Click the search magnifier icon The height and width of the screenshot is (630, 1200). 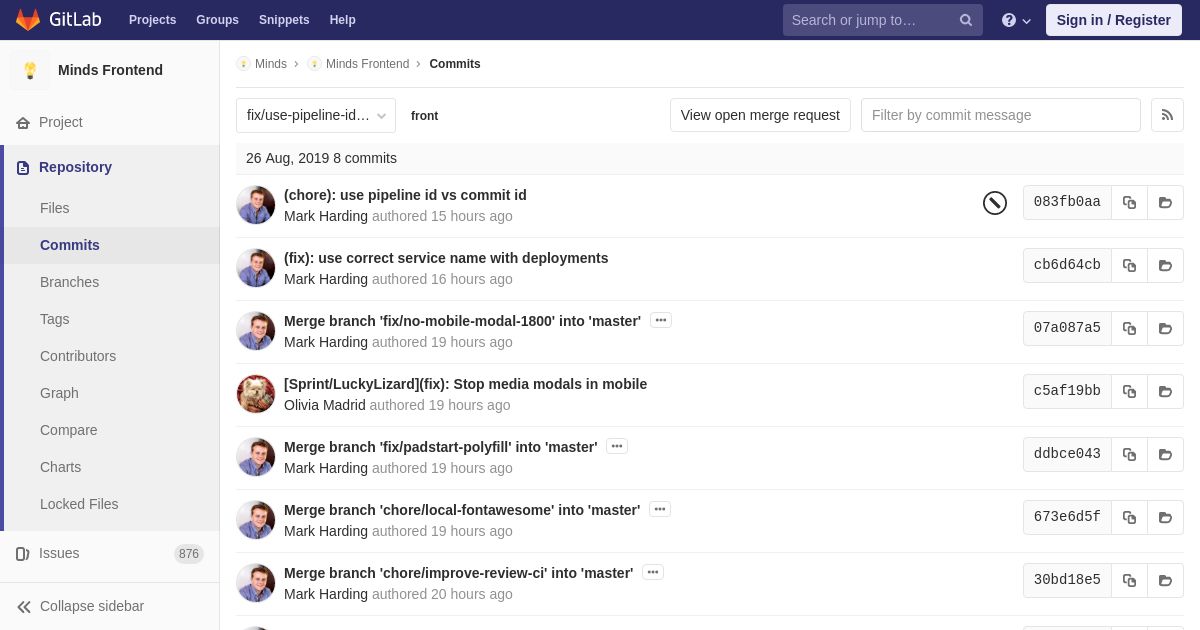pyautogui.click(x=965, y=20)
